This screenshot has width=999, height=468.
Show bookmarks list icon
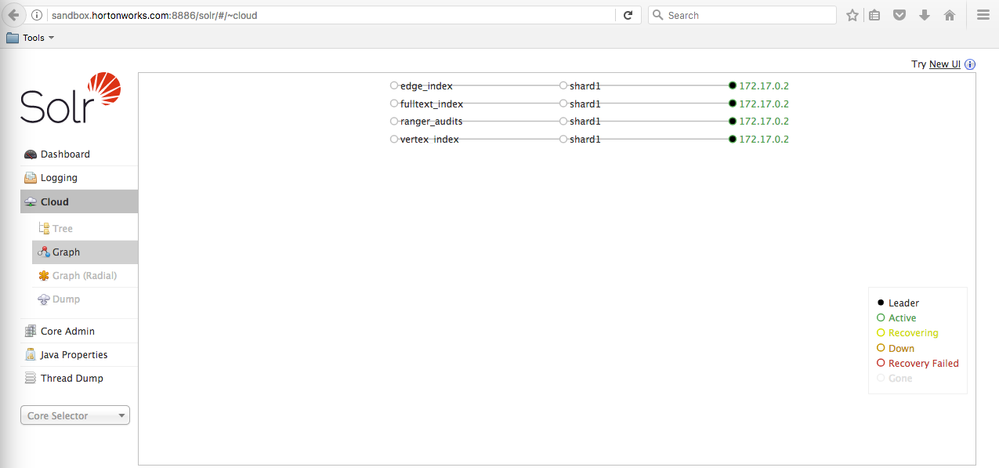875,15
